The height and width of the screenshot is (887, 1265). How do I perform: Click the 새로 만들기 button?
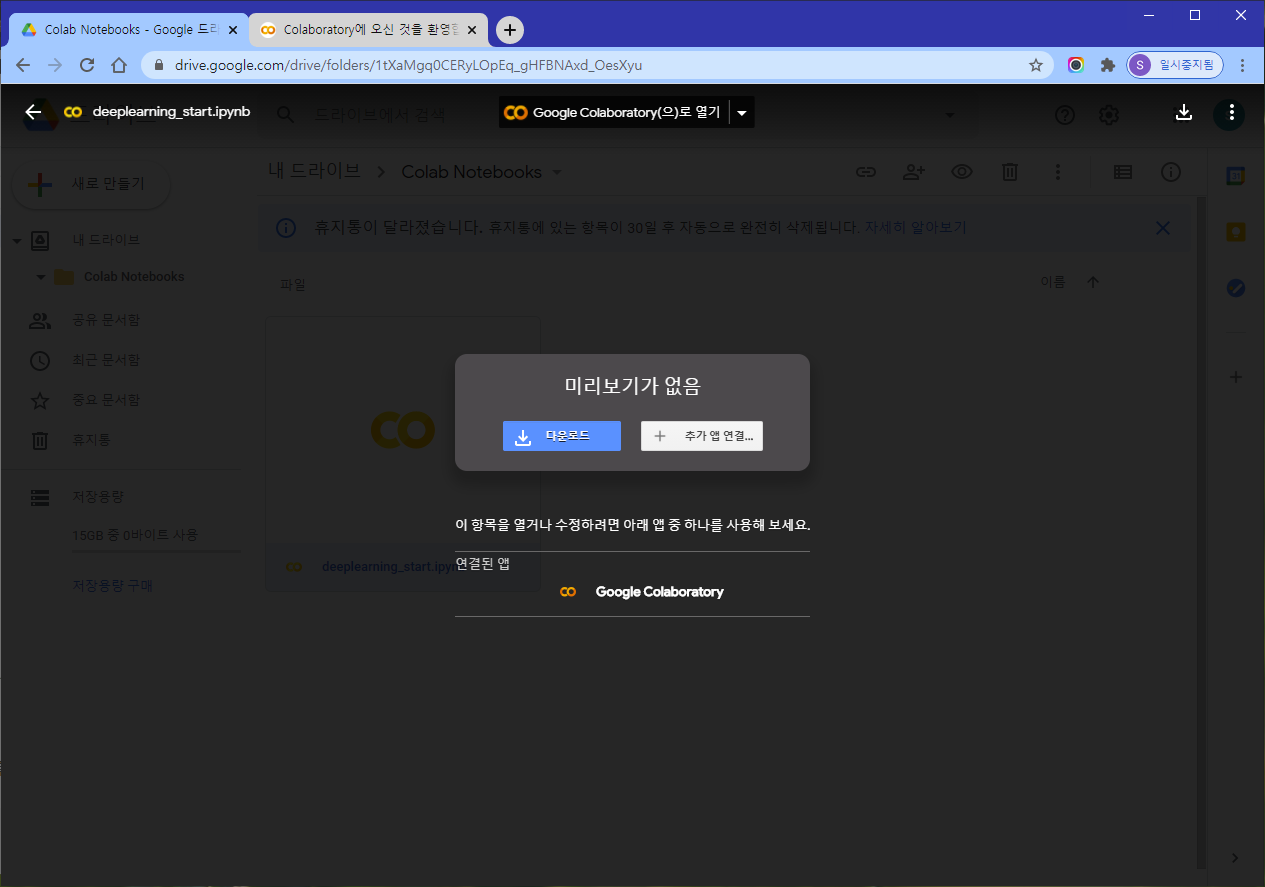90,185
